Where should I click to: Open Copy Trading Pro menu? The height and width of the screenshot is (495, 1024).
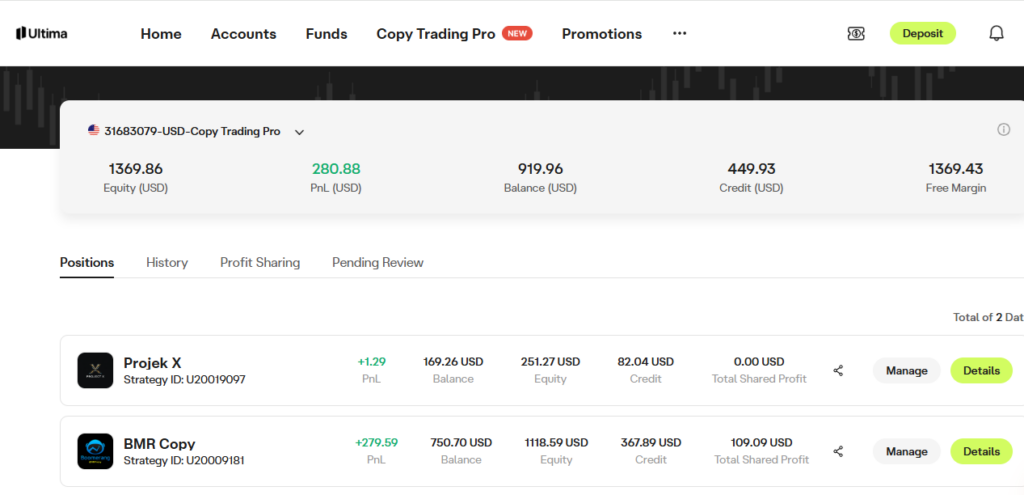436,34
